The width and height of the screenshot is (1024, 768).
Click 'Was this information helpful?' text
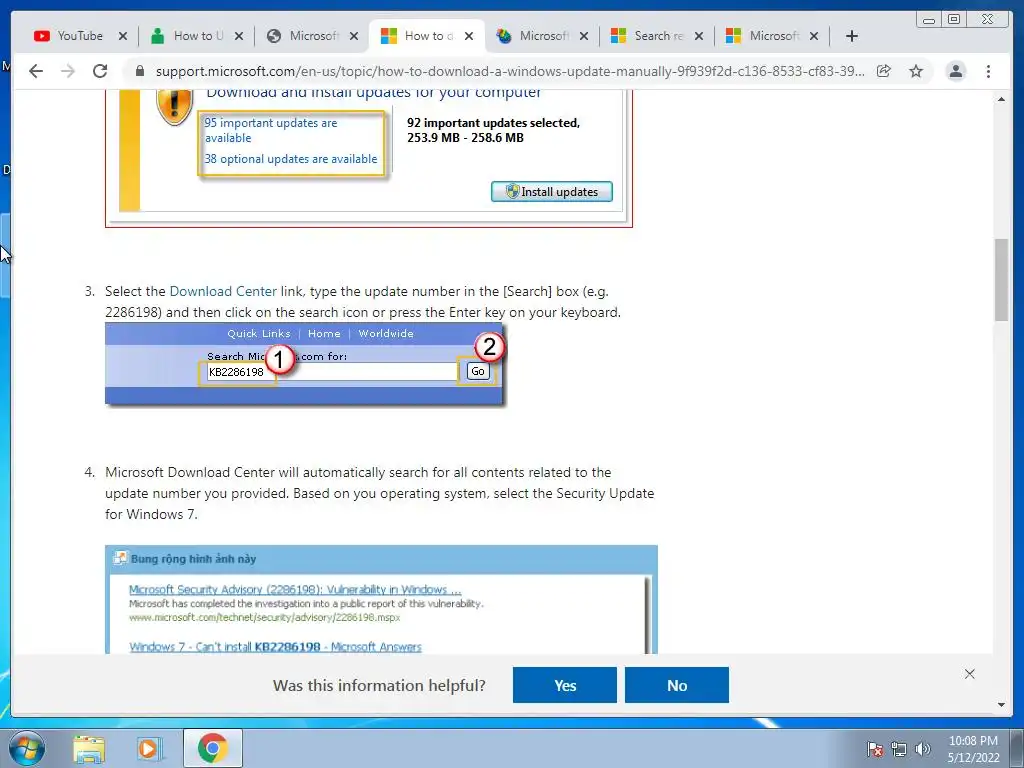coord(379,685)
